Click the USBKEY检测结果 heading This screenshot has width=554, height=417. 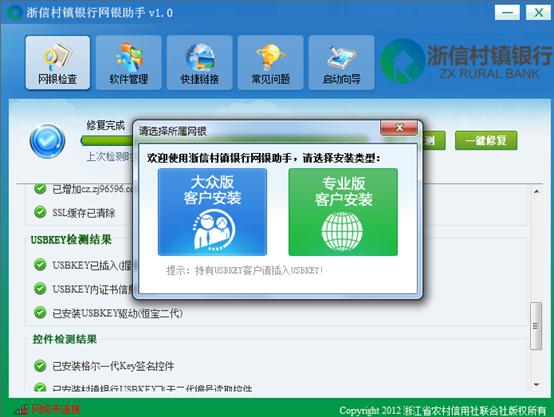click(x=71, y=240)
